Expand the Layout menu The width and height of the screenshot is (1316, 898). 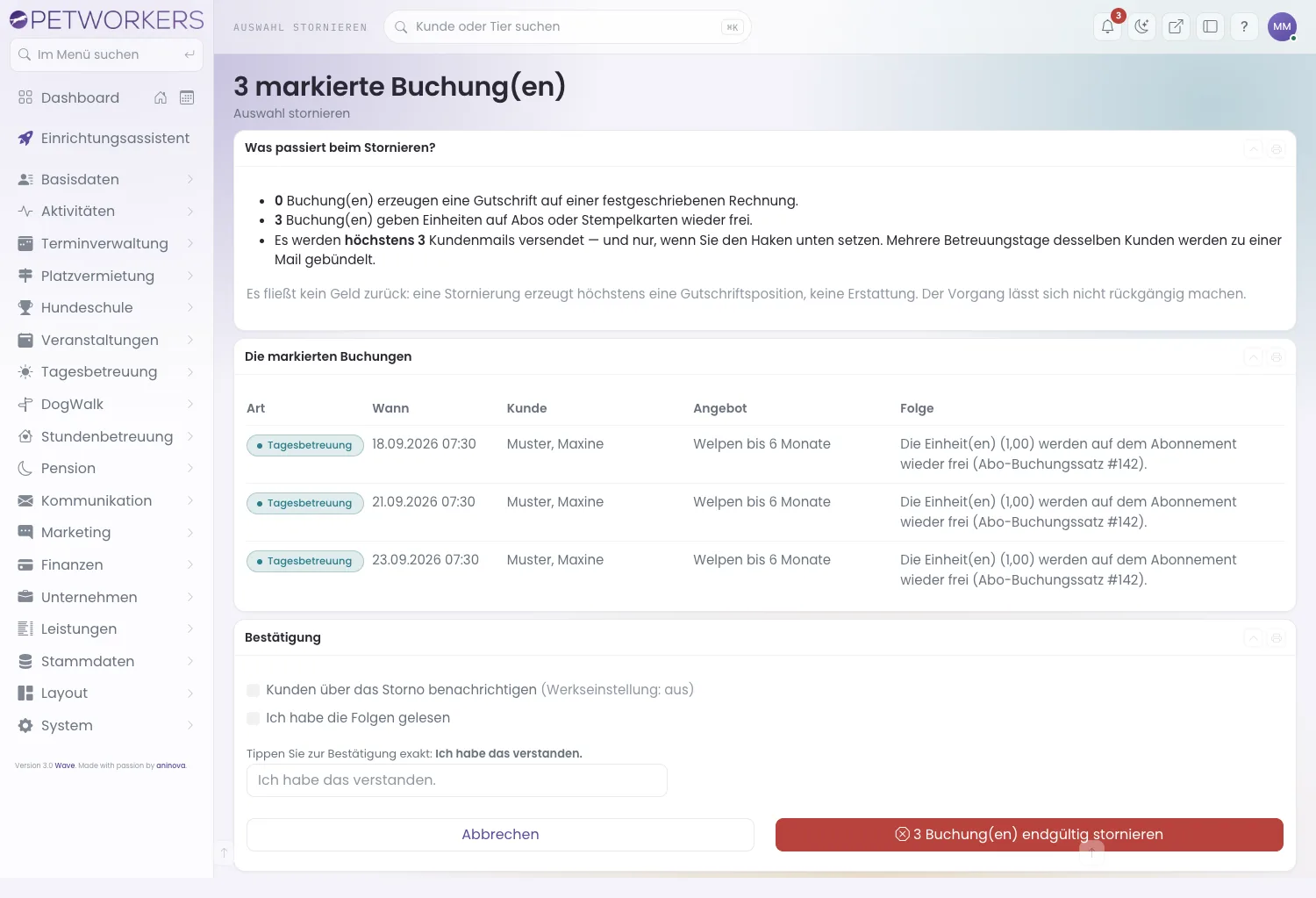[x=106, y=693]
